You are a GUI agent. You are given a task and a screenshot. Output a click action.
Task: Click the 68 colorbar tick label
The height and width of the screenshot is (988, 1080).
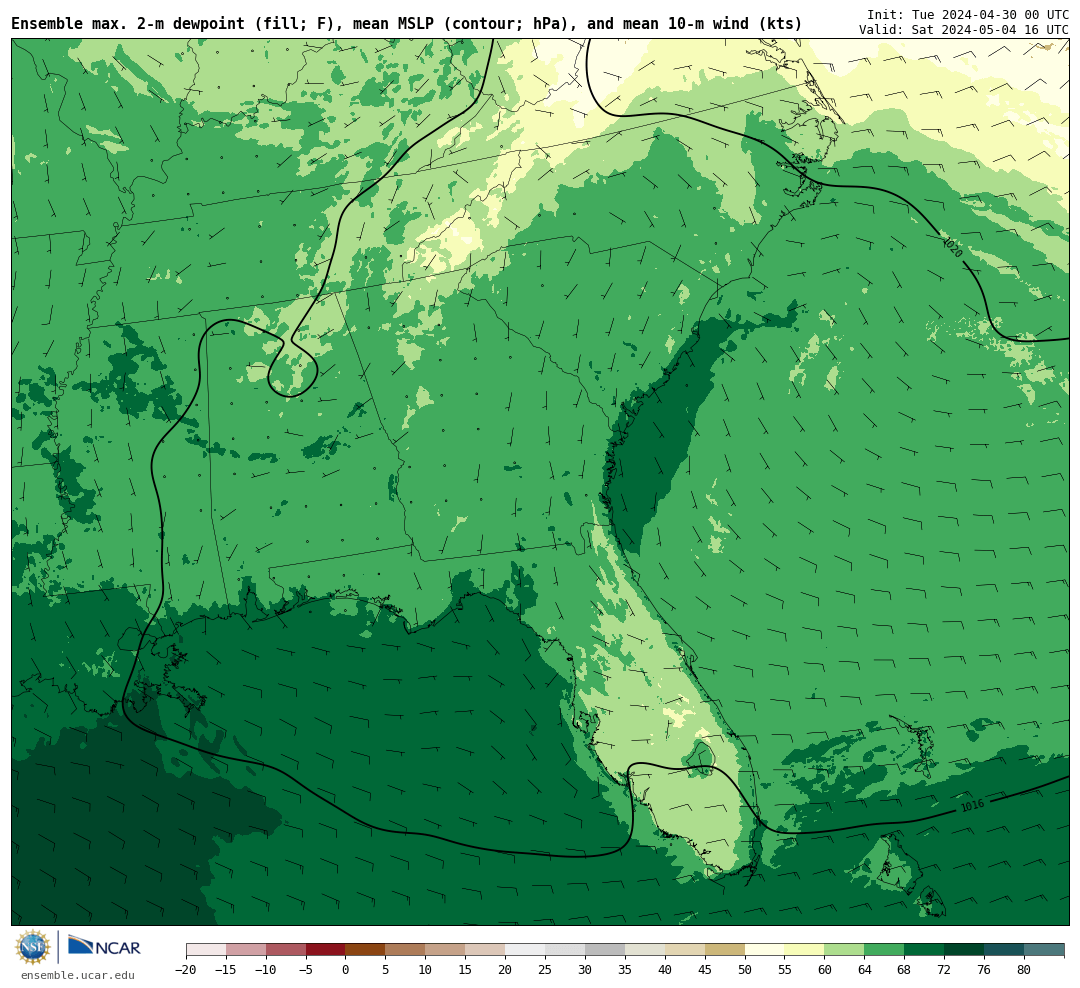(x=905, y=970)
